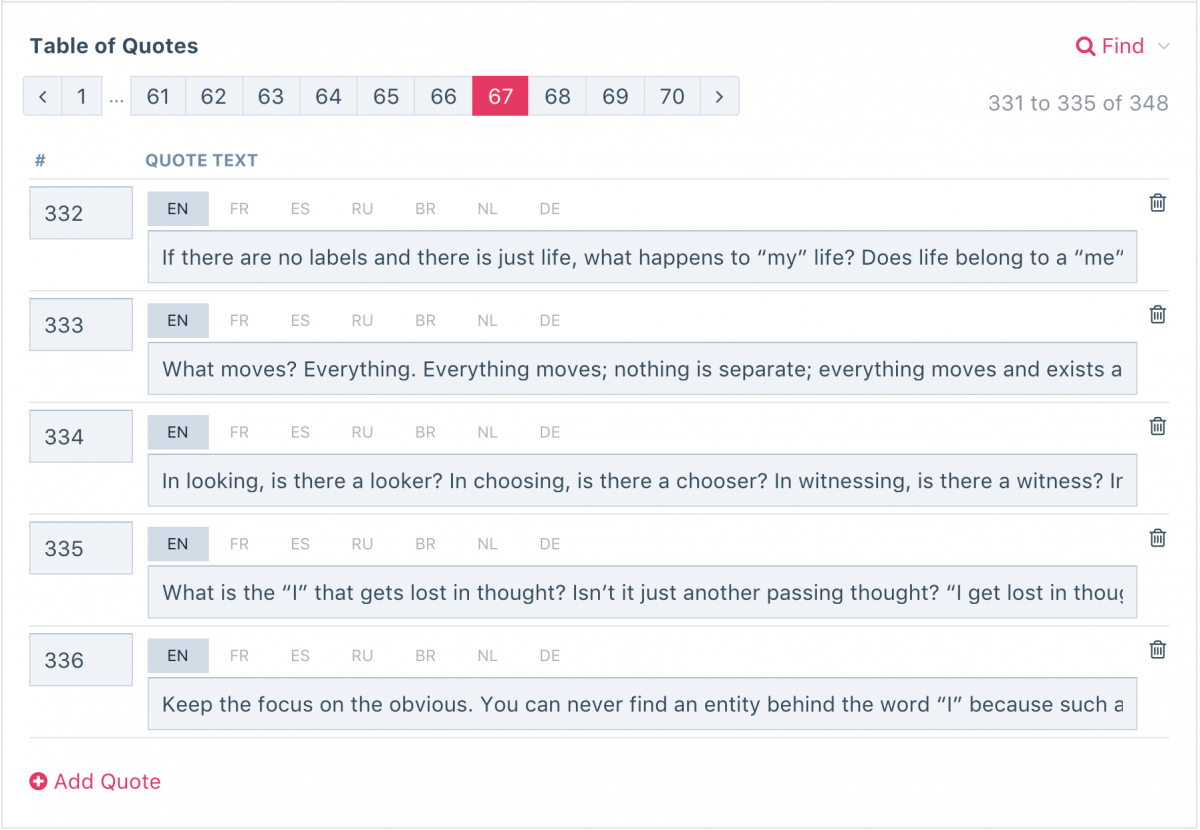Edit the number field 335
1200x830 pixels.
[81, 548]
